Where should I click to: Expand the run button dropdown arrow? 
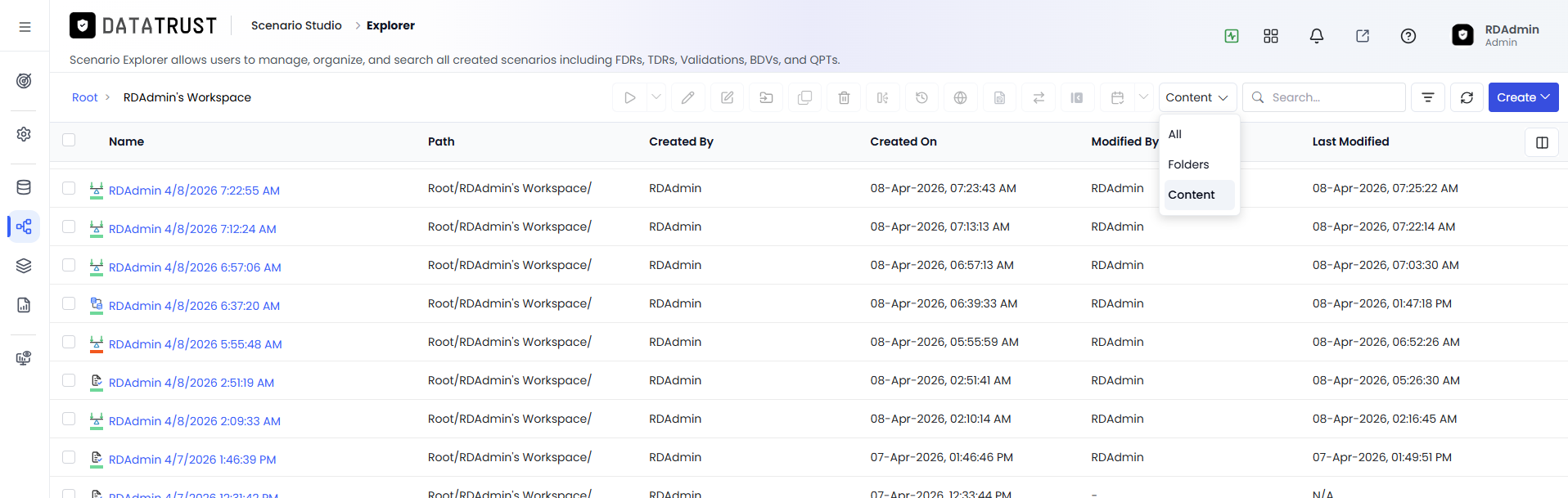click(x=656, y=97)
